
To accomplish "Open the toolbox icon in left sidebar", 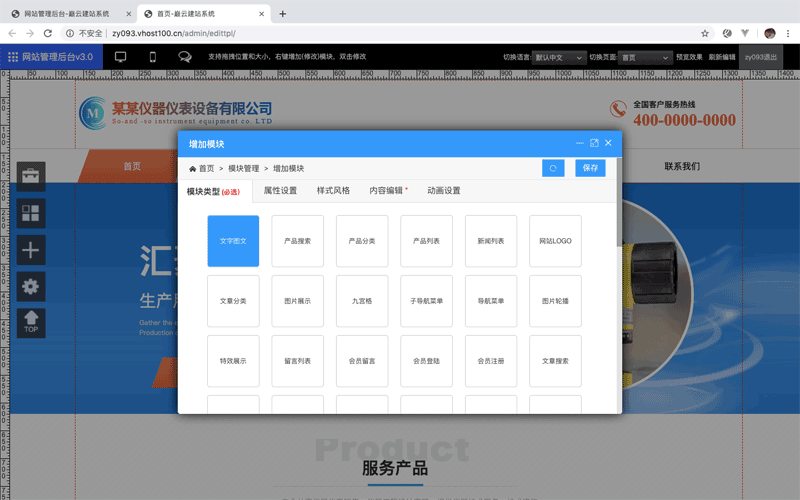I will click(31, 177).
